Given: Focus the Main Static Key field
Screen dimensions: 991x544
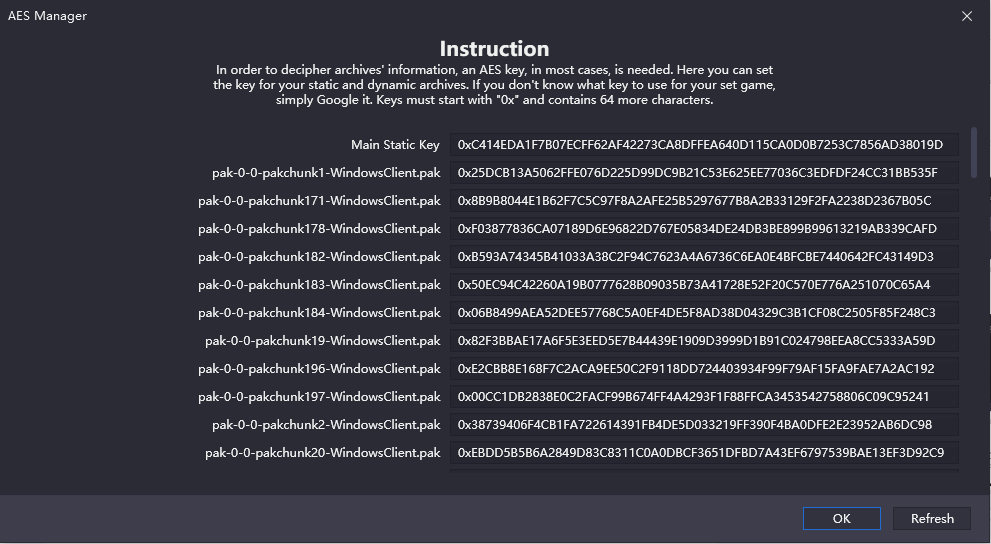Looking at the screenshot, I should (x=704, y=145).
